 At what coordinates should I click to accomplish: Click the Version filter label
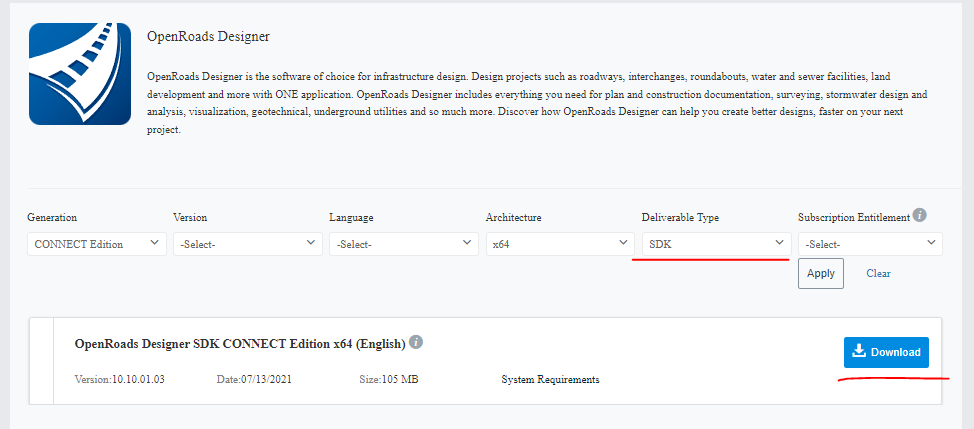pyautogui.click(x=190, y=218)
